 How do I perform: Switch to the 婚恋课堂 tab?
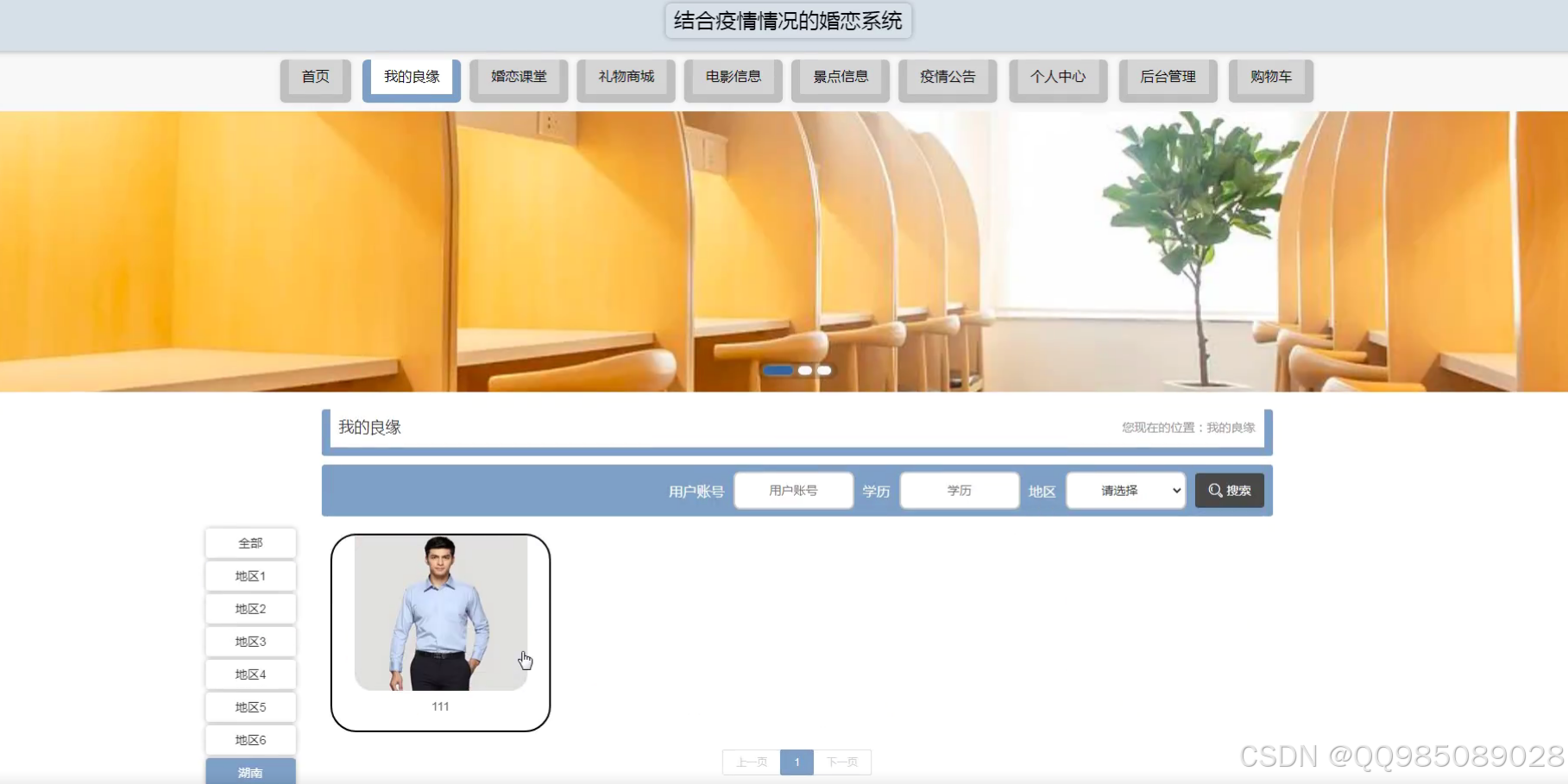(x=518, y=77)
